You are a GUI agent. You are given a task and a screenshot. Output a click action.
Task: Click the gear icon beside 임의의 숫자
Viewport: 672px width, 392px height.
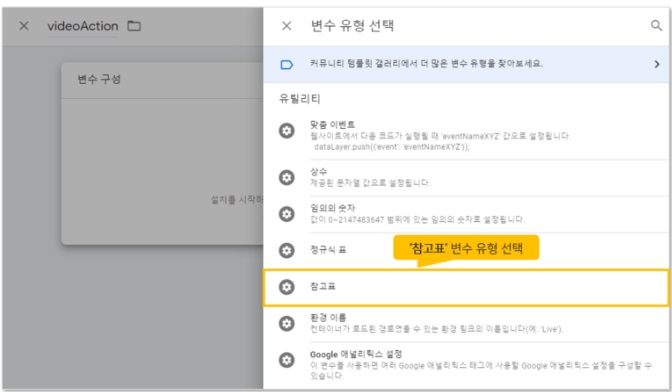[287, 214]
